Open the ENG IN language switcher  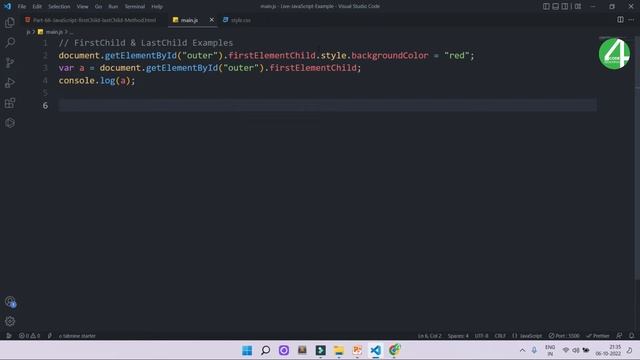coord(550,350)
